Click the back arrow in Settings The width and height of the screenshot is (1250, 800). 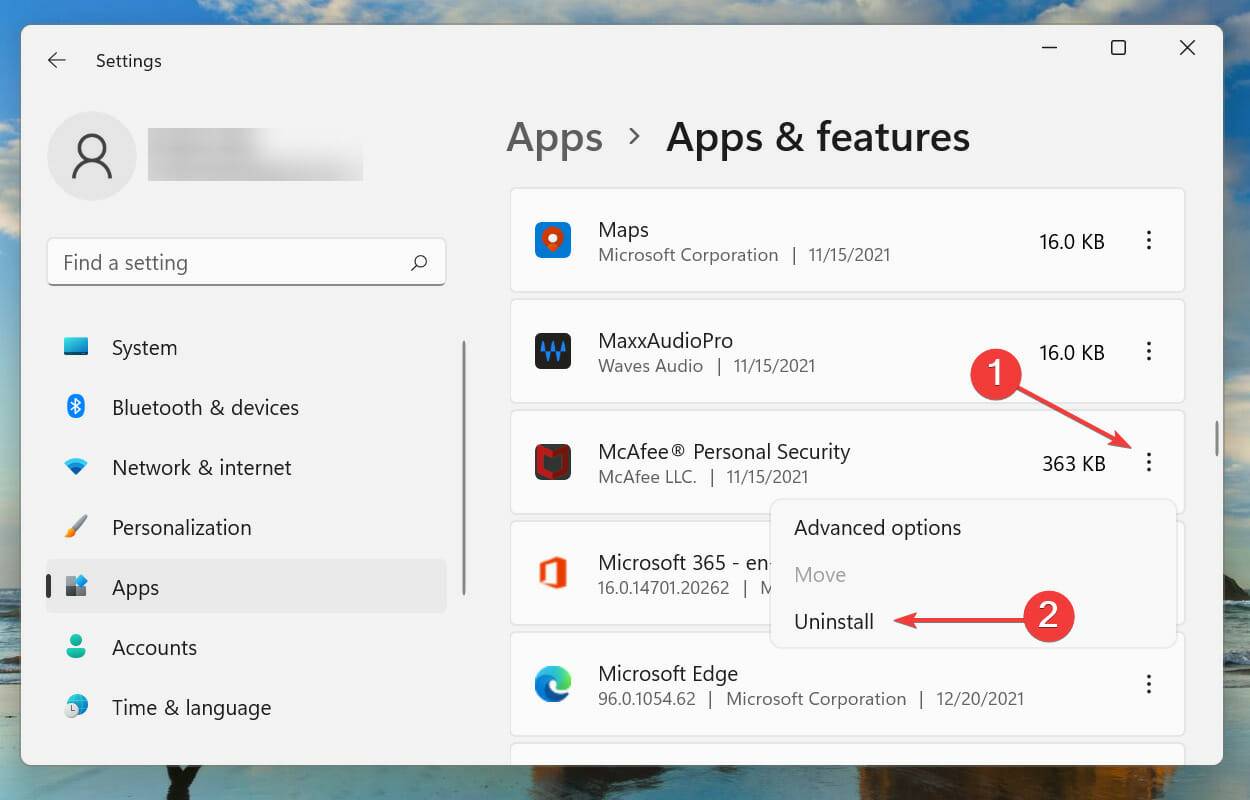pos(56,60)
